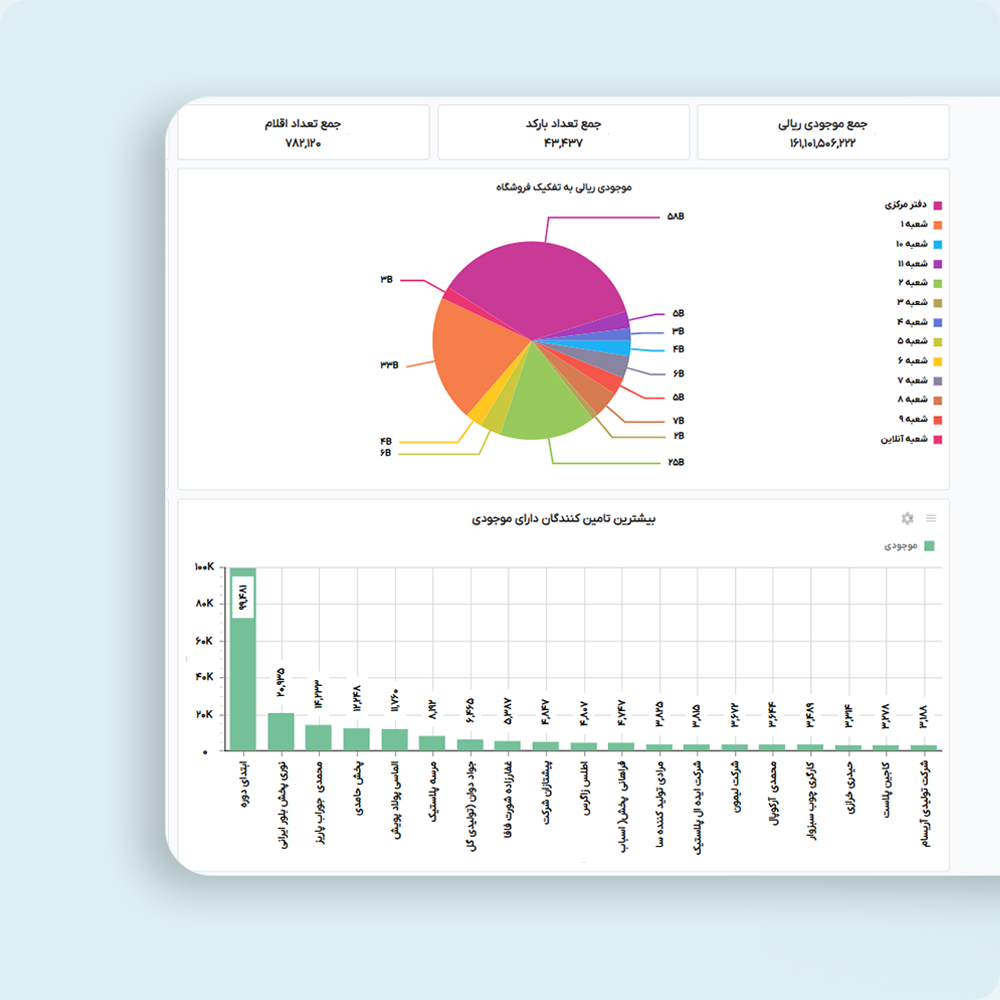Open the bar chart settings gear icon
1000x1000 pixels.
coord(907,518)
